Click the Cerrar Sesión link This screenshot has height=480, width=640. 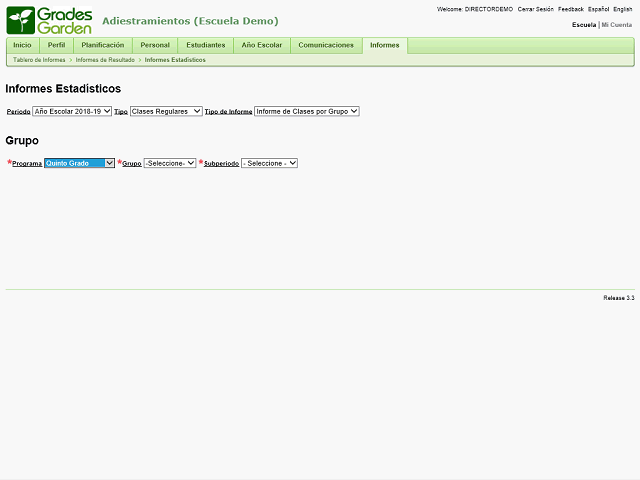(x=535, y=9)
